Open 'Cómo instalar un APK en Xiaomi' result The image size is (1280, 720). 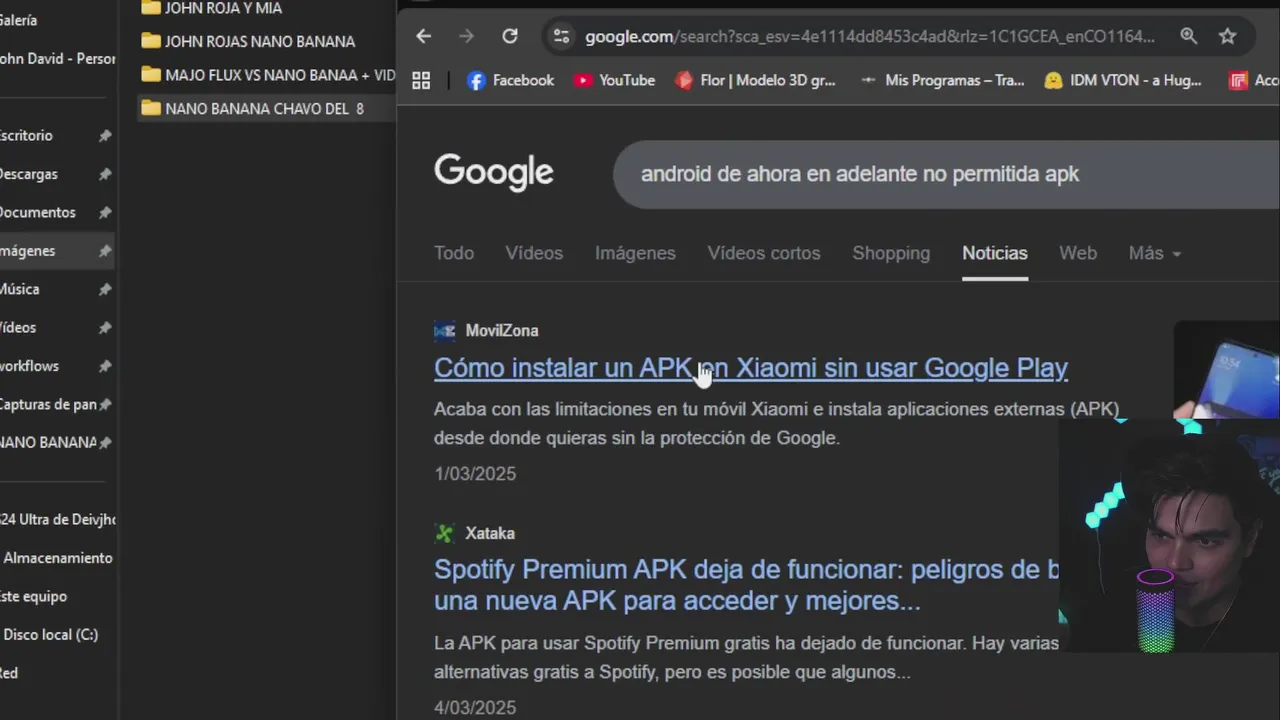(751, 368)
